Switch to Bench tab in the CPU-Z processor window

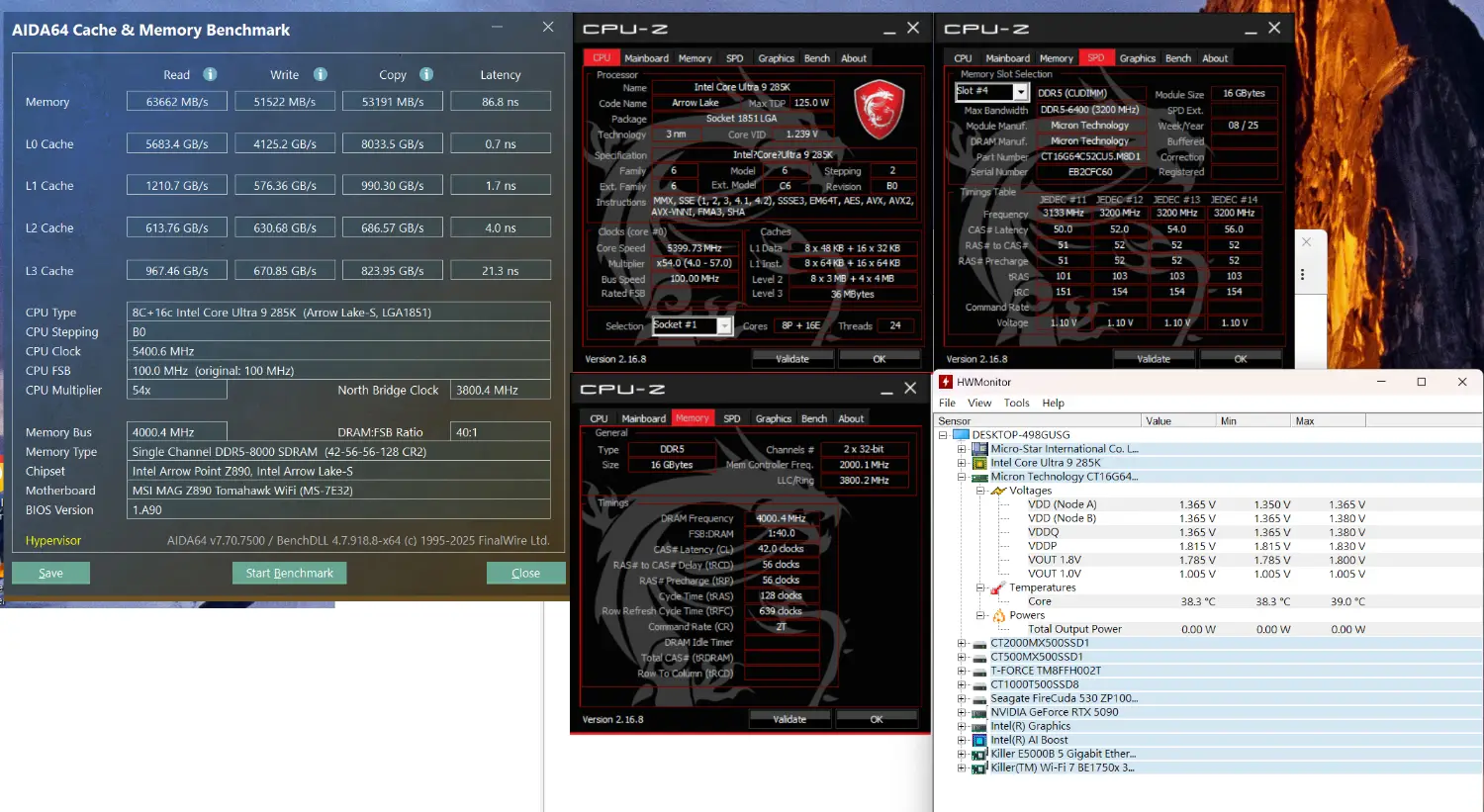point(817,58)
